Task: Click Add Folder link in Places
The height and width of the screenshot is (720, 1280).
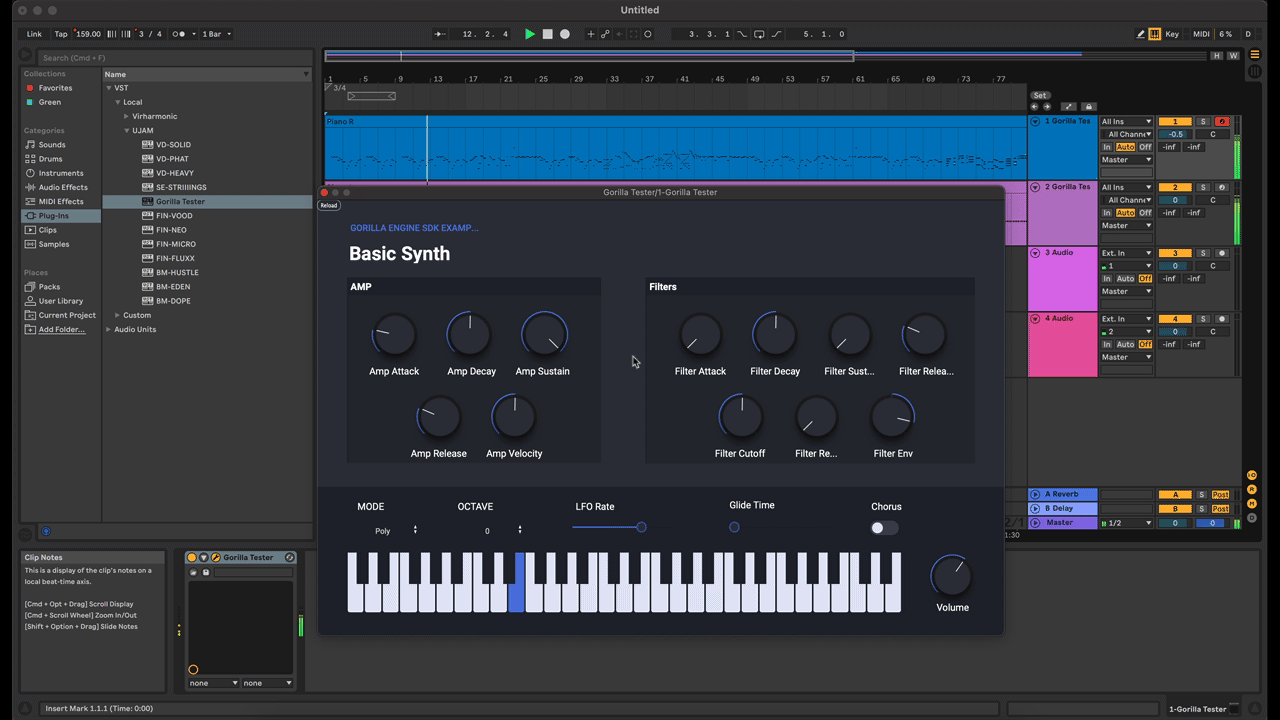Action: coord(62,329)
